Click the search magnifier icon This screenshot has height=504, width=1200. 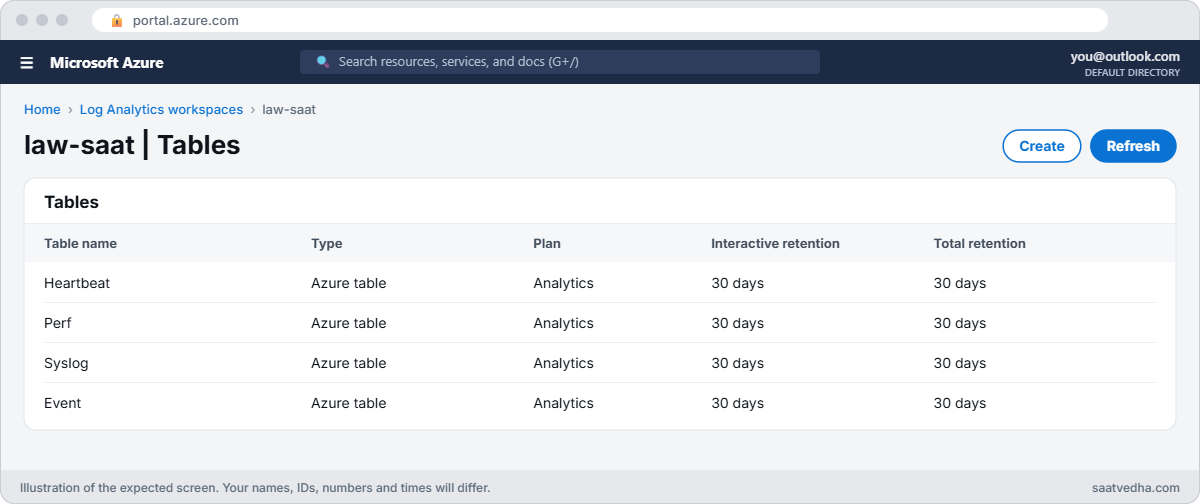click(323, 62)
